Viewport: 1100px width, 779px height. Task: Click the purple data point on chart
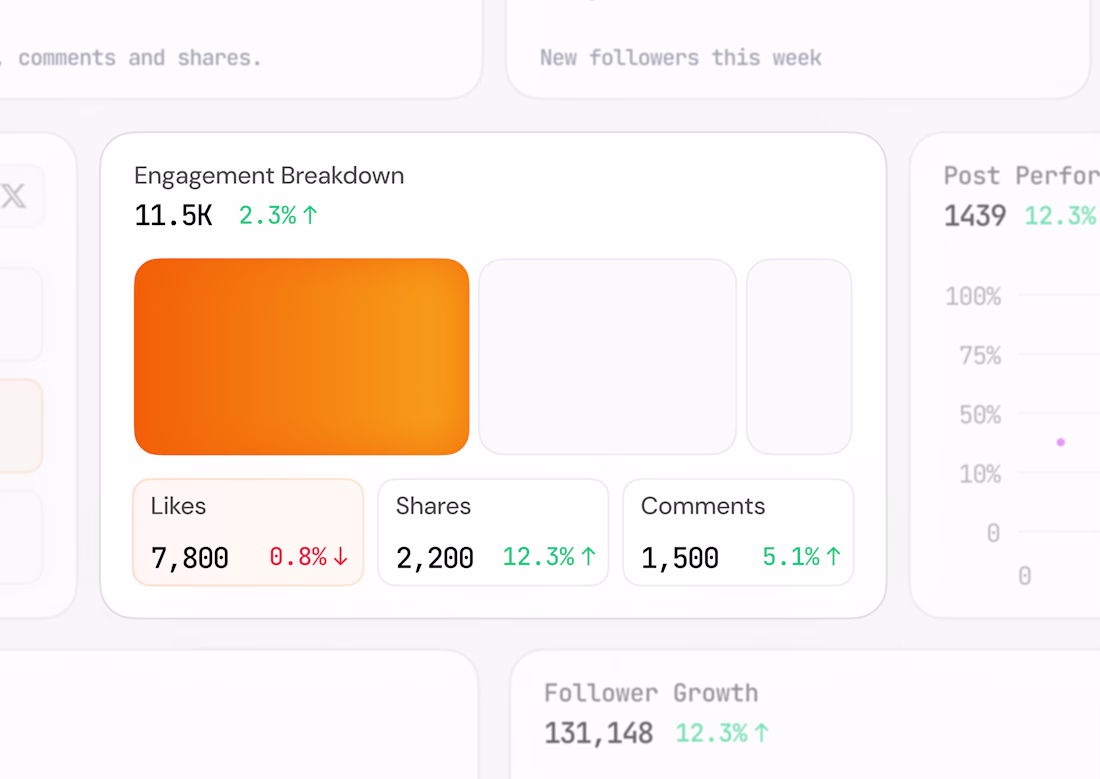pyautogui.click(x=1060, y=442)
